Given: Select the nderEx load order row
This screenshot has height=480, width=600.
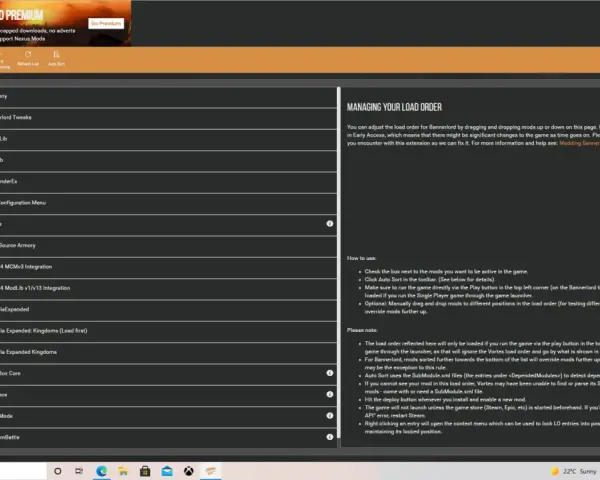Looking at the screenshot, I should click(x=168, y=181).
